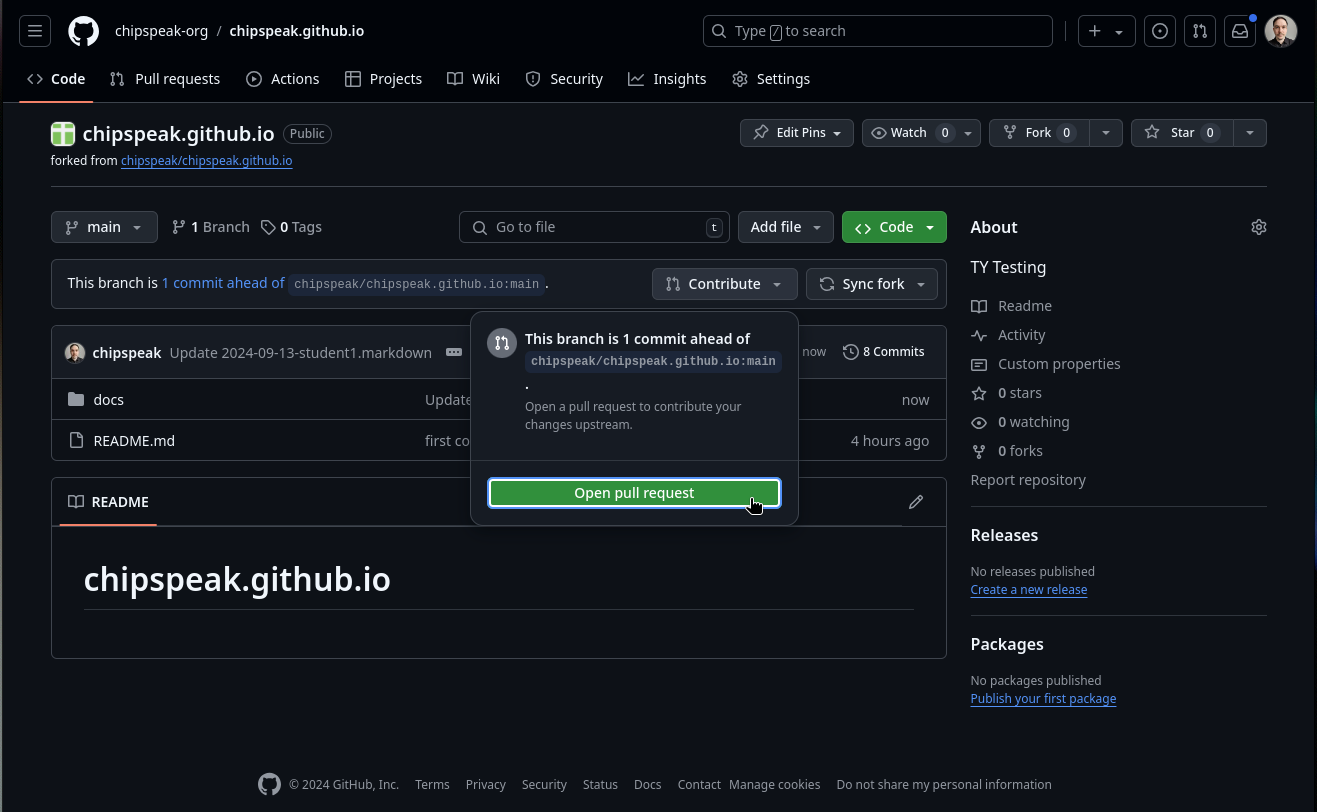Click the '1 commit ahead of' link
The height and width of the screenshot is (812, 1317).
click(x=223, y=283)
